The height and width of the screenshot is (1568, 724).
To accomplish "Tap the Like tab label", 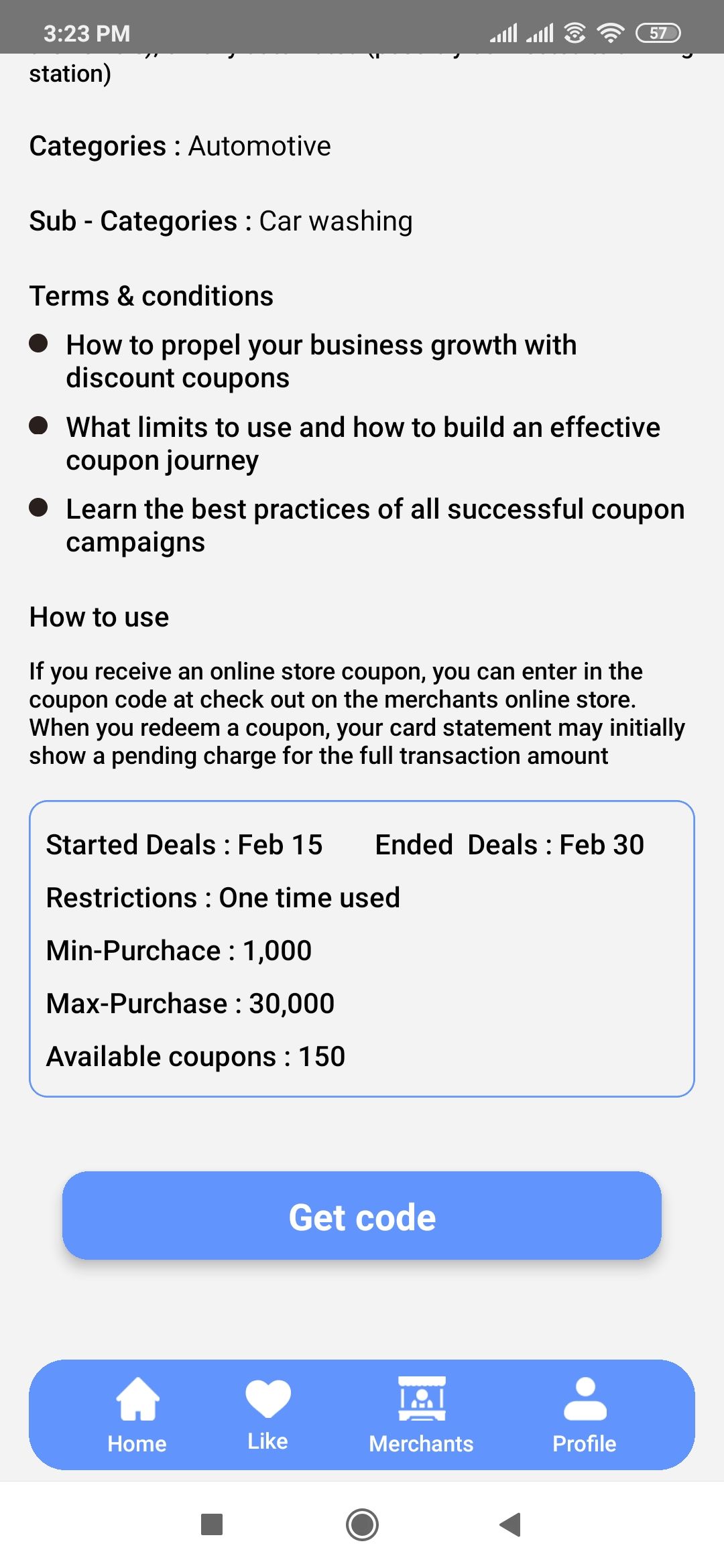I will (268, 1441).
